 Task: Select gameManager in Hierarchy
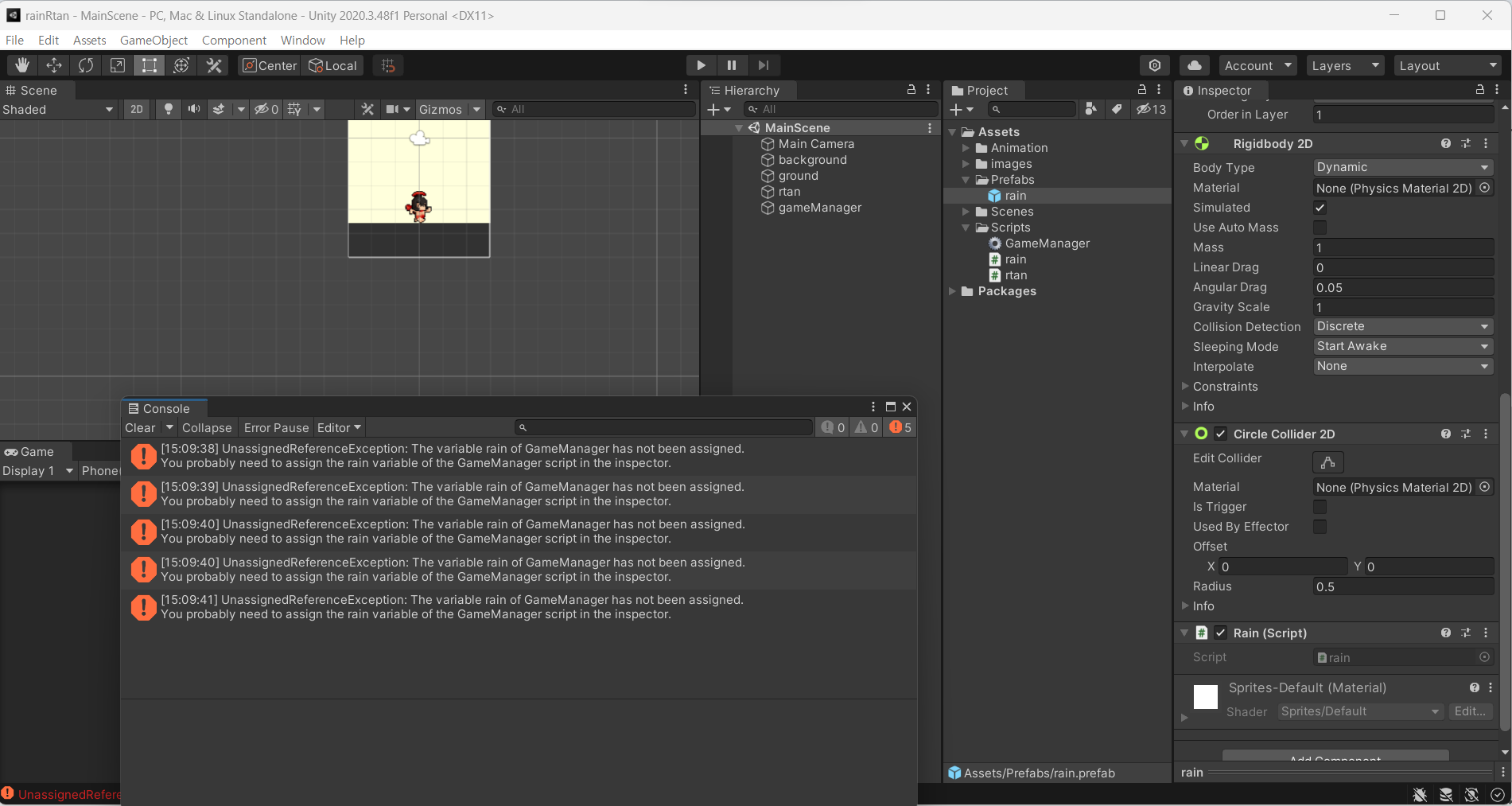tap(820, 208)
